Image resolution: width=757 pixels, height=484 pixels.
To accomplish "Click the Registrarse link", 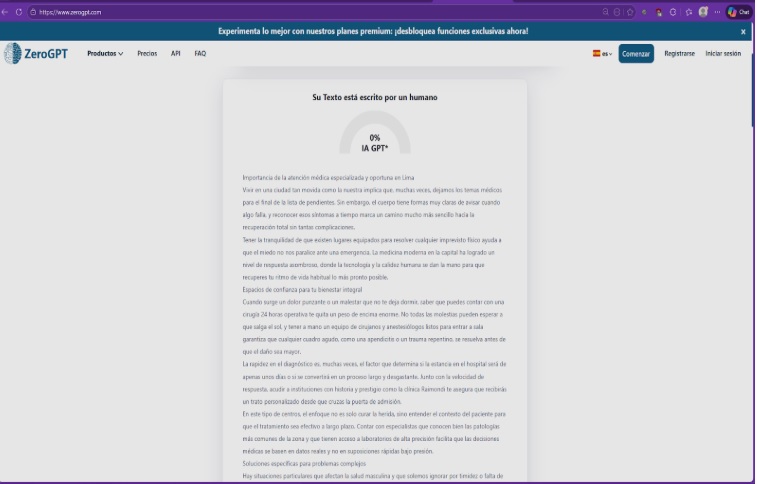I will pos(679,53).
